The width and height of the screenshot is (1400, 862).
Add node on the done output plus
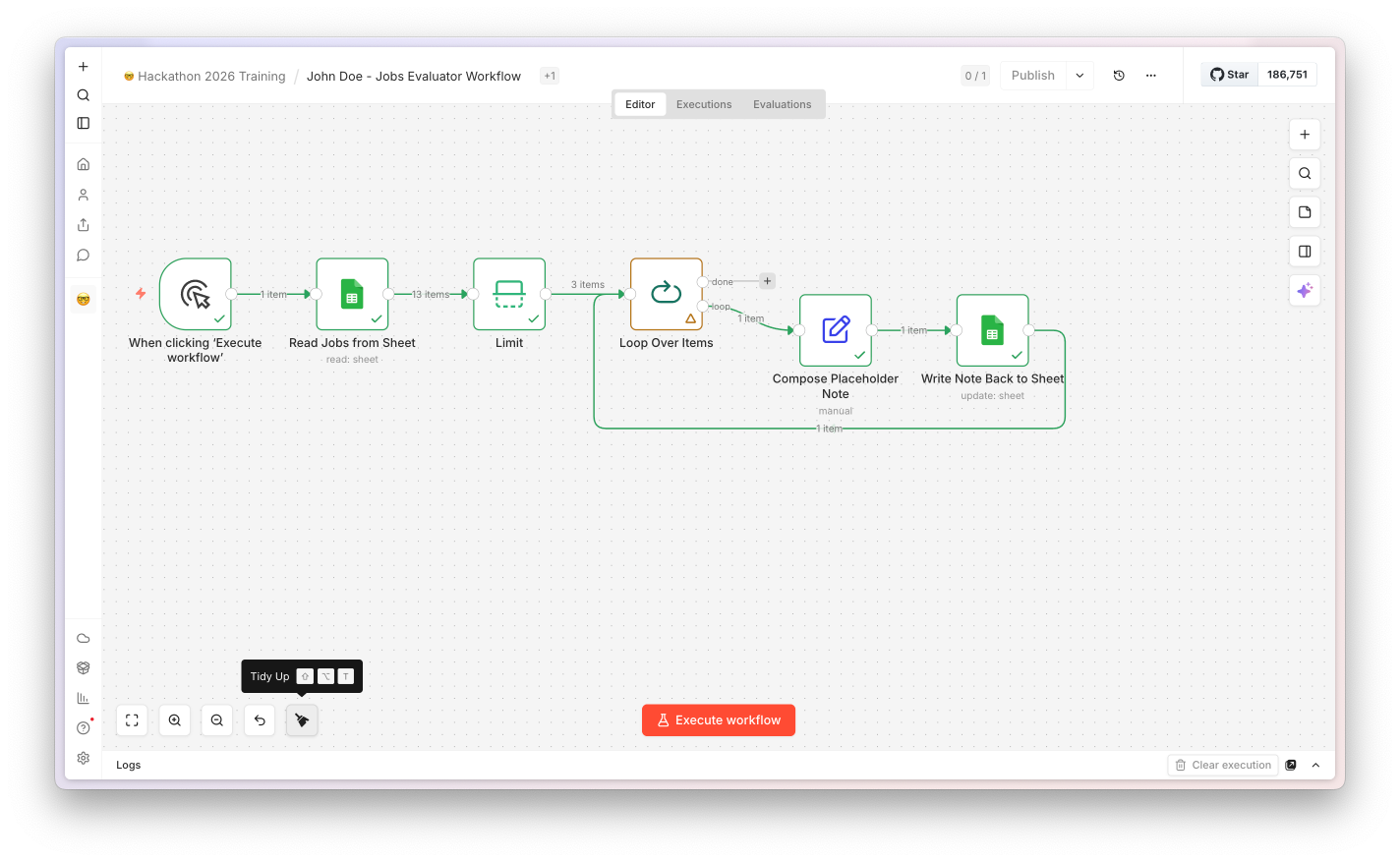pos(768,281)
